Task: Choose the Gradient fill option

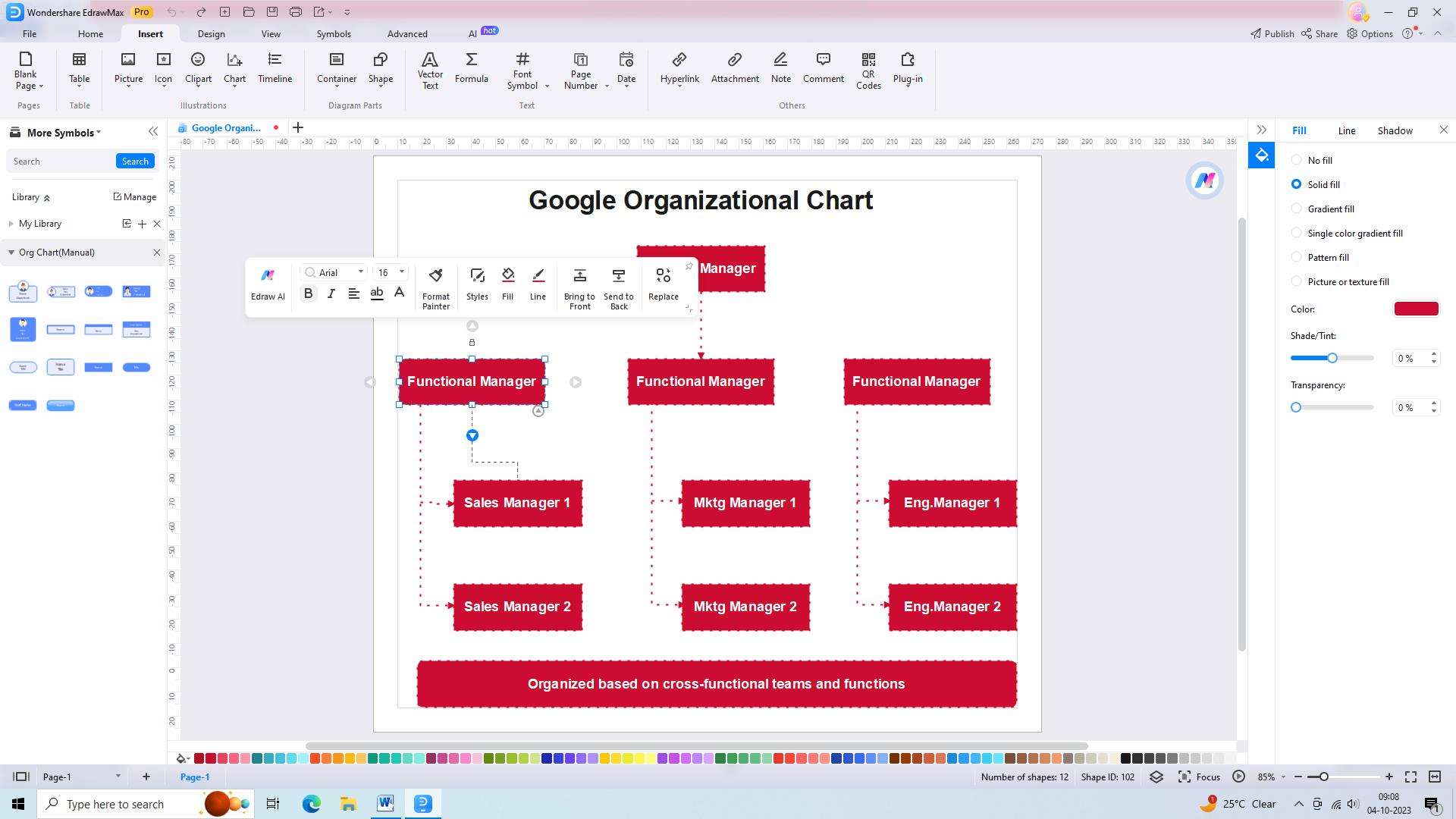Action: pyautogui.click(x=1297, y=209)
